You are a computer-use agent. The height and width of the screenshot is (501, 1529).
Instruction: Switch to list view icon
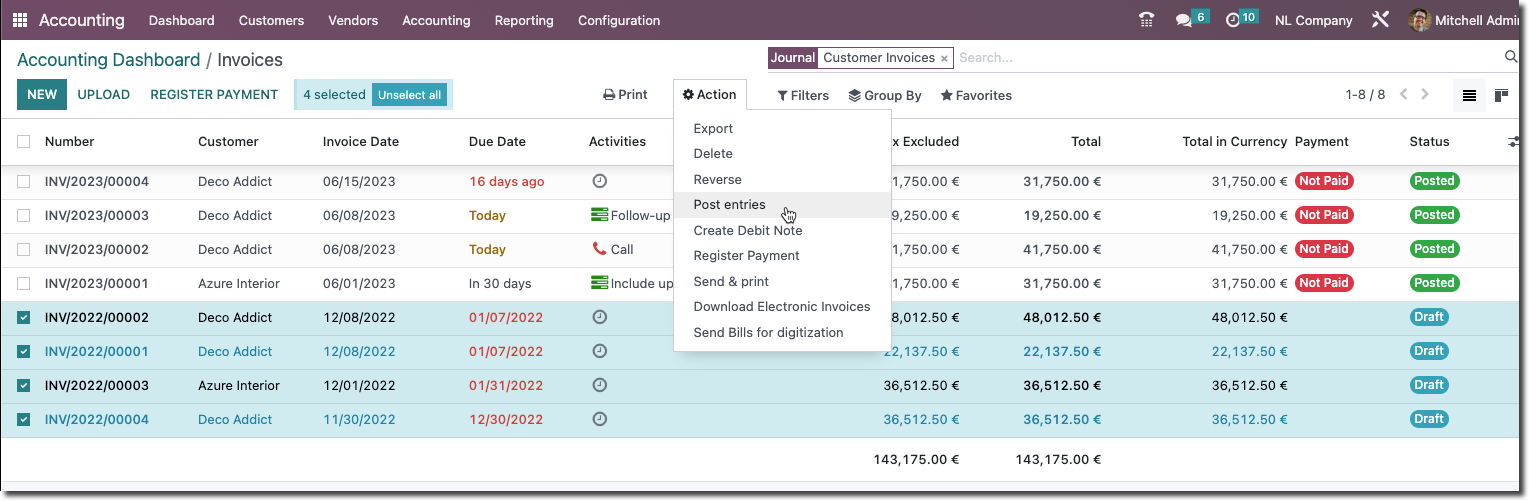click(1469, 95)
